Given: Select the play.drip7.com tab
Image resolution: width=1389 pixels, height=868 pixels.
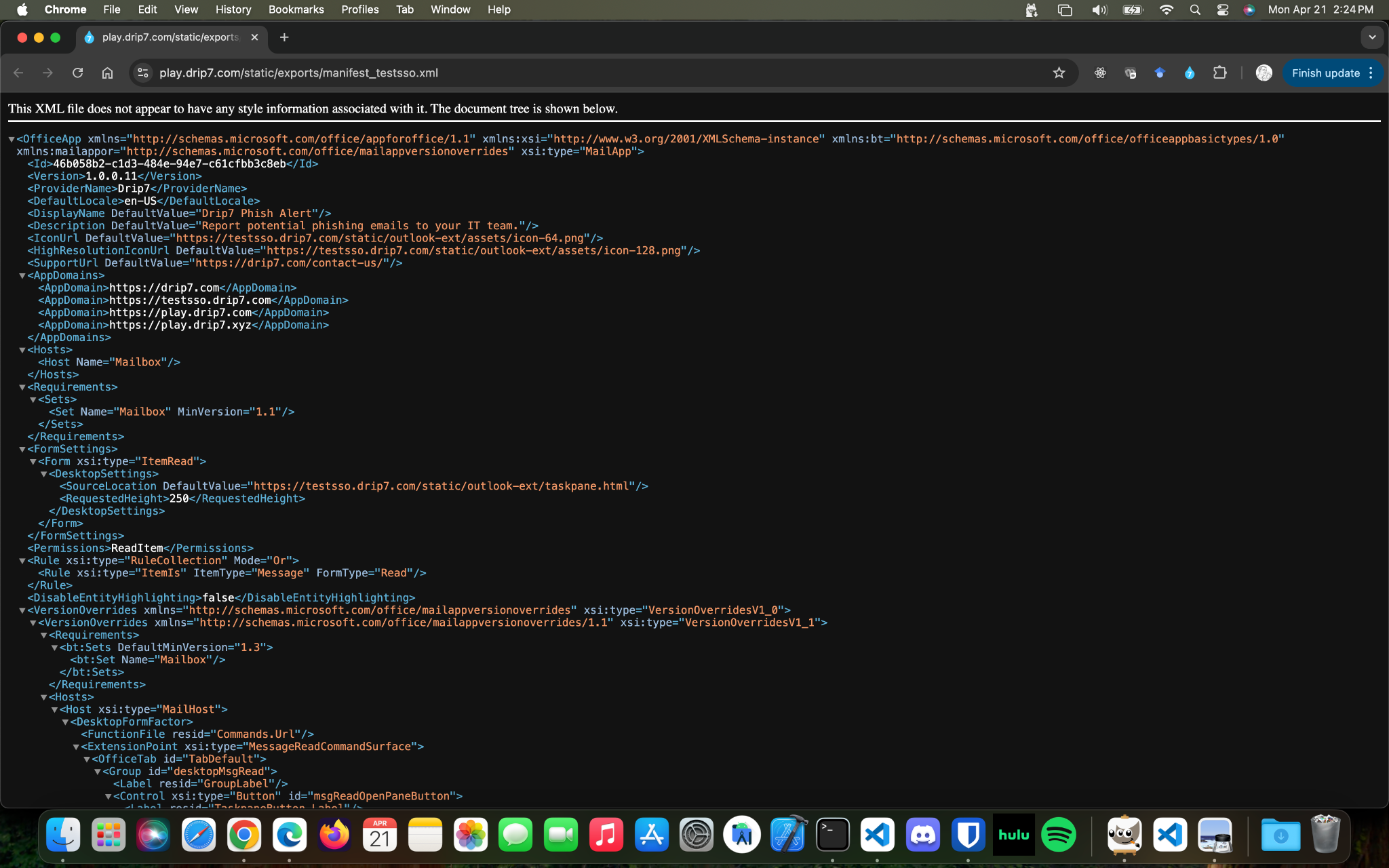Looking at the screenshot, I should (x=170, y=37).
